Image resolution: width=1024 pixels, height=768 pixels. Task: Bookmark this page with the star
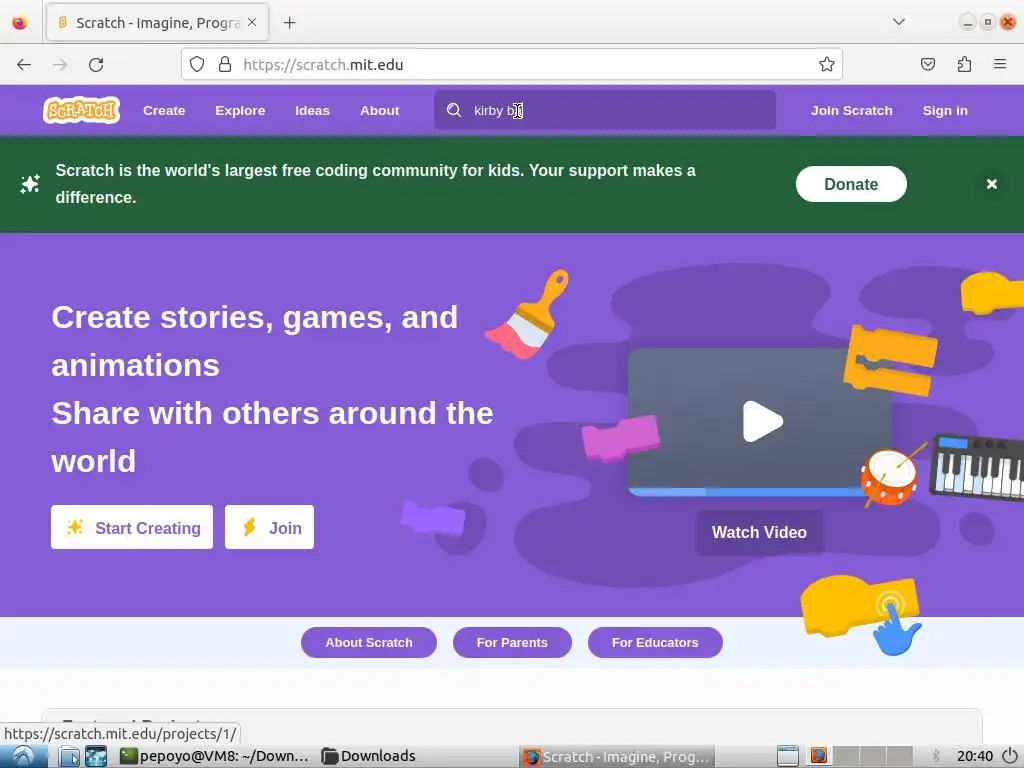click(826, 64)
